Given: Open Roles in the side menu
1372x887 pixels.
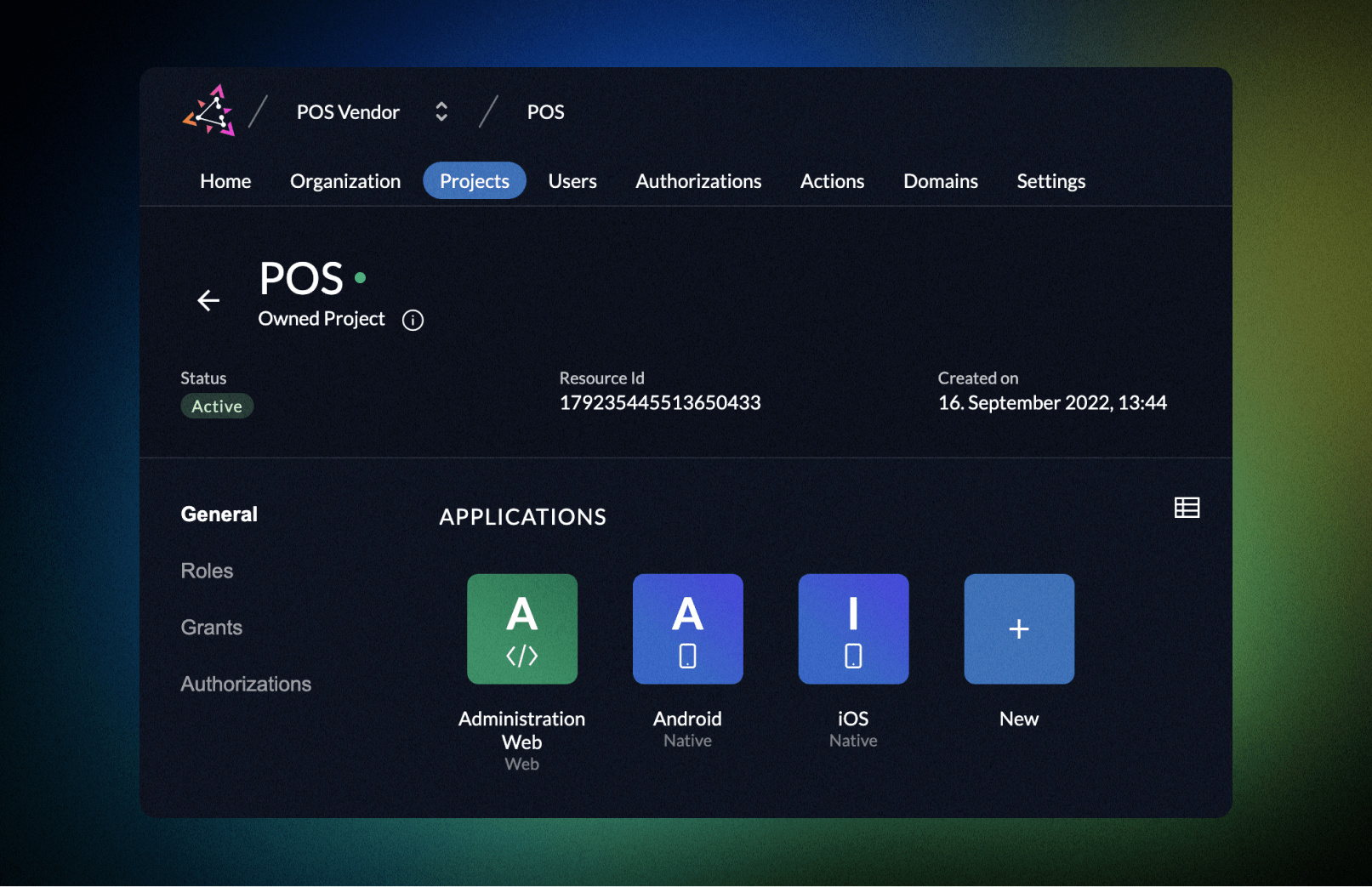Looking at the screenshot, I should click(207, 571).
